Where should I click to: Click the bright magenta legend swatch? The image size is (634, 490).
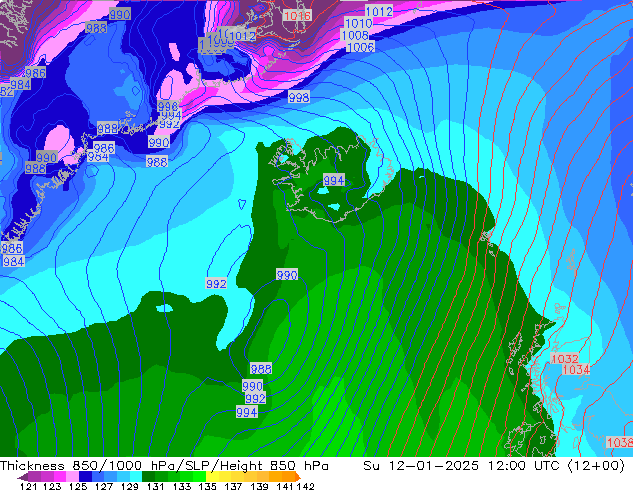tap(60, 476)
